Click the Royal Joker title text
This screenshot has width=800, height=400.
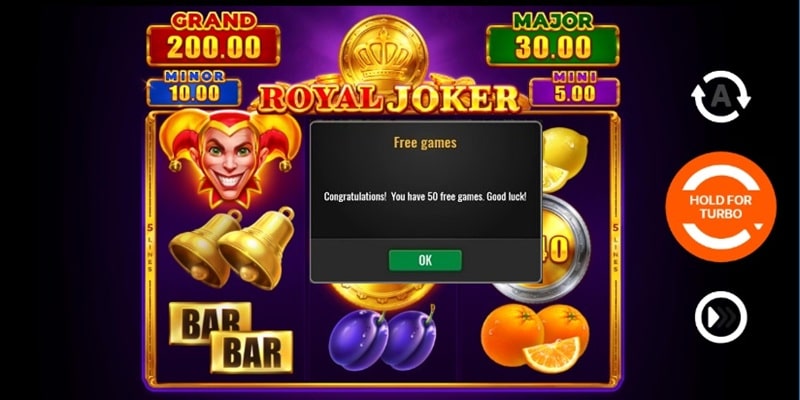[x=388, y=98]
